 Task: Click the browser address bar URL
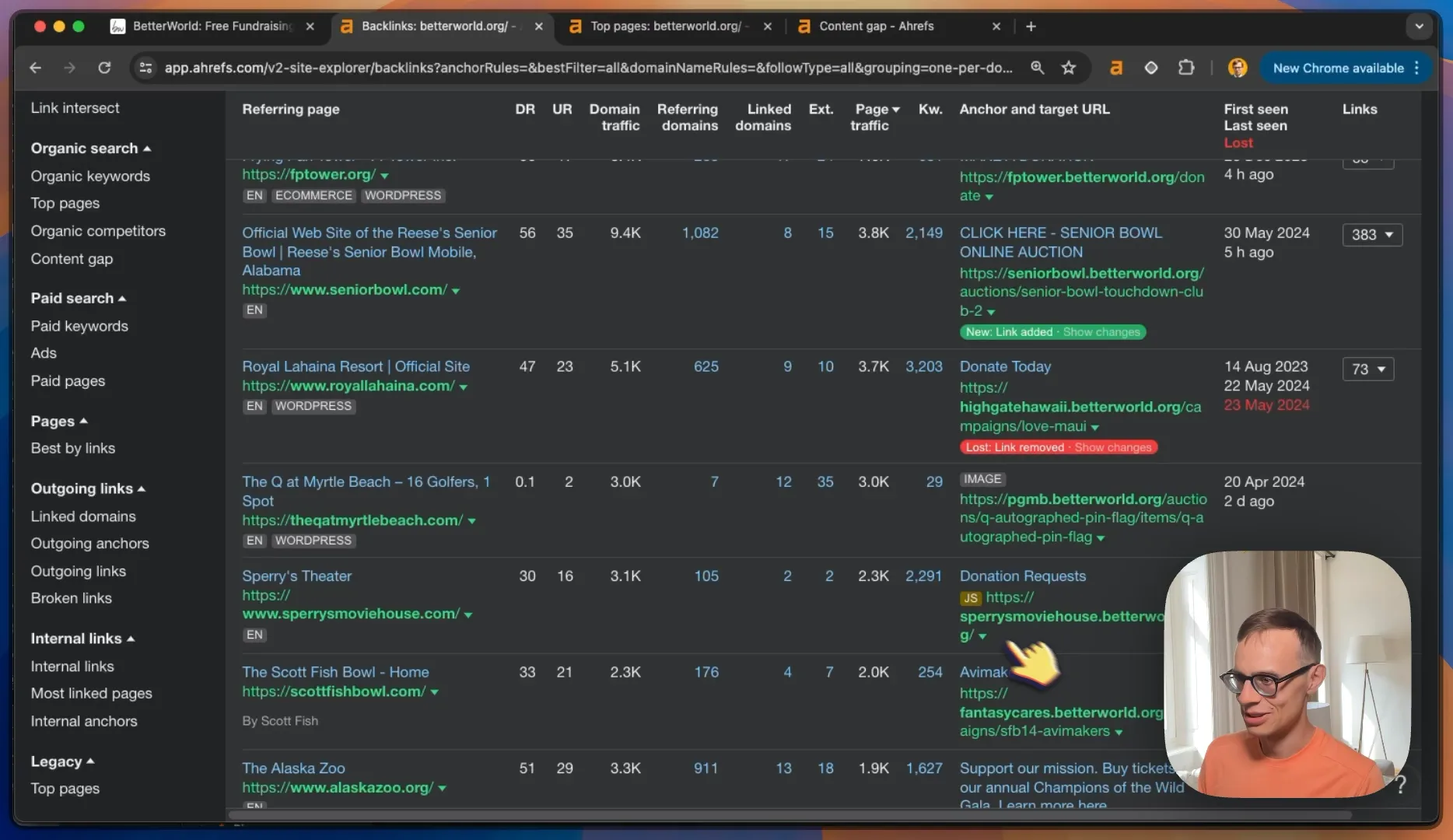pyautogui.click(x=588, y=68)
